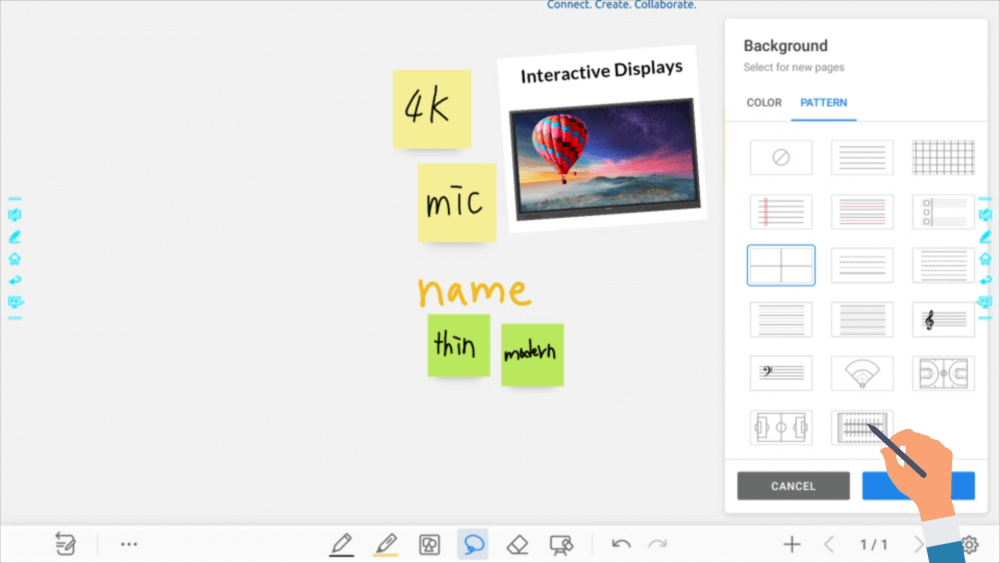Select the yellow highlighter tool
Viewport: 1000px width, 563px height.
click(385, 544)
